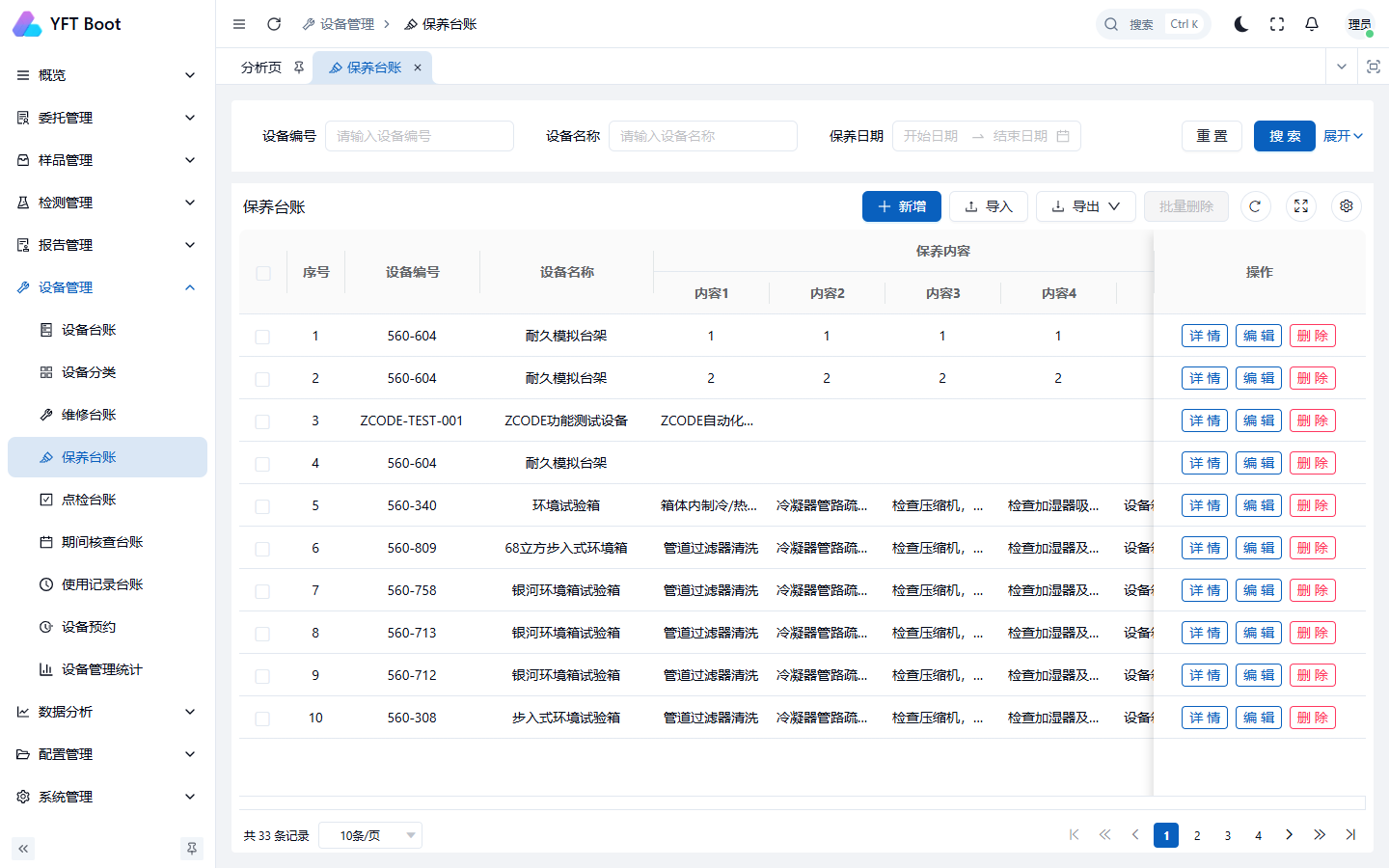Viewport: 1389px width, 868px height.
Task: Go to the last page of results
Action: pyautogui.click(x=1350, y=835)
